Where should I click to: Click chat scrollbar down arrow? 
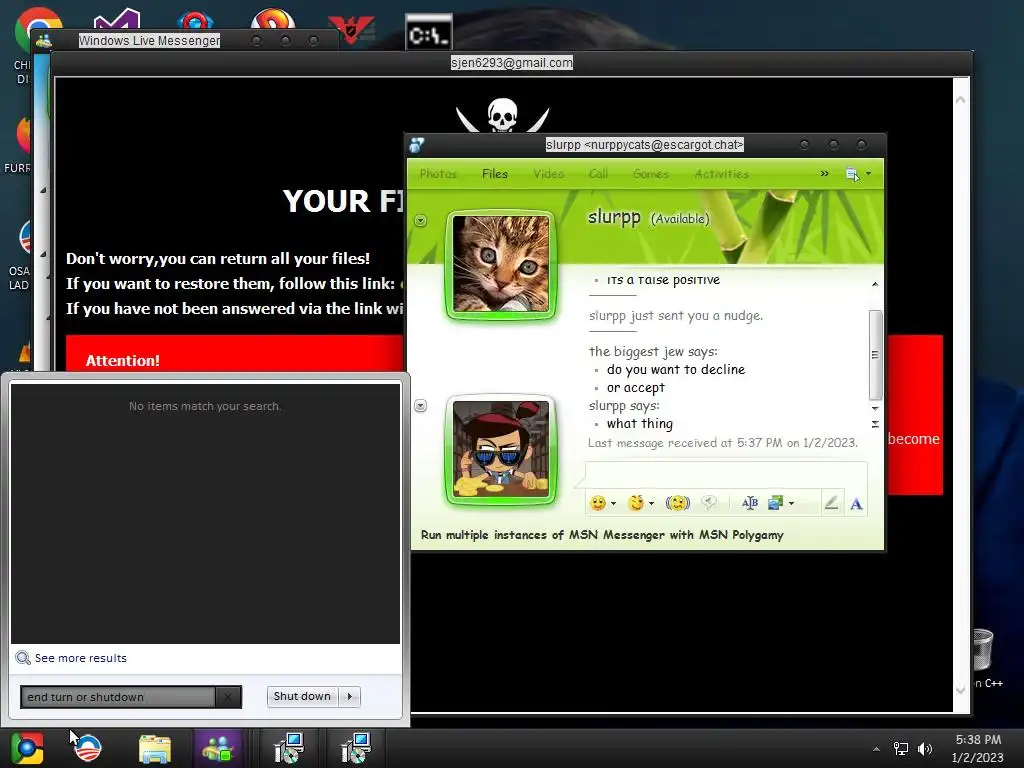pos(875,408)
